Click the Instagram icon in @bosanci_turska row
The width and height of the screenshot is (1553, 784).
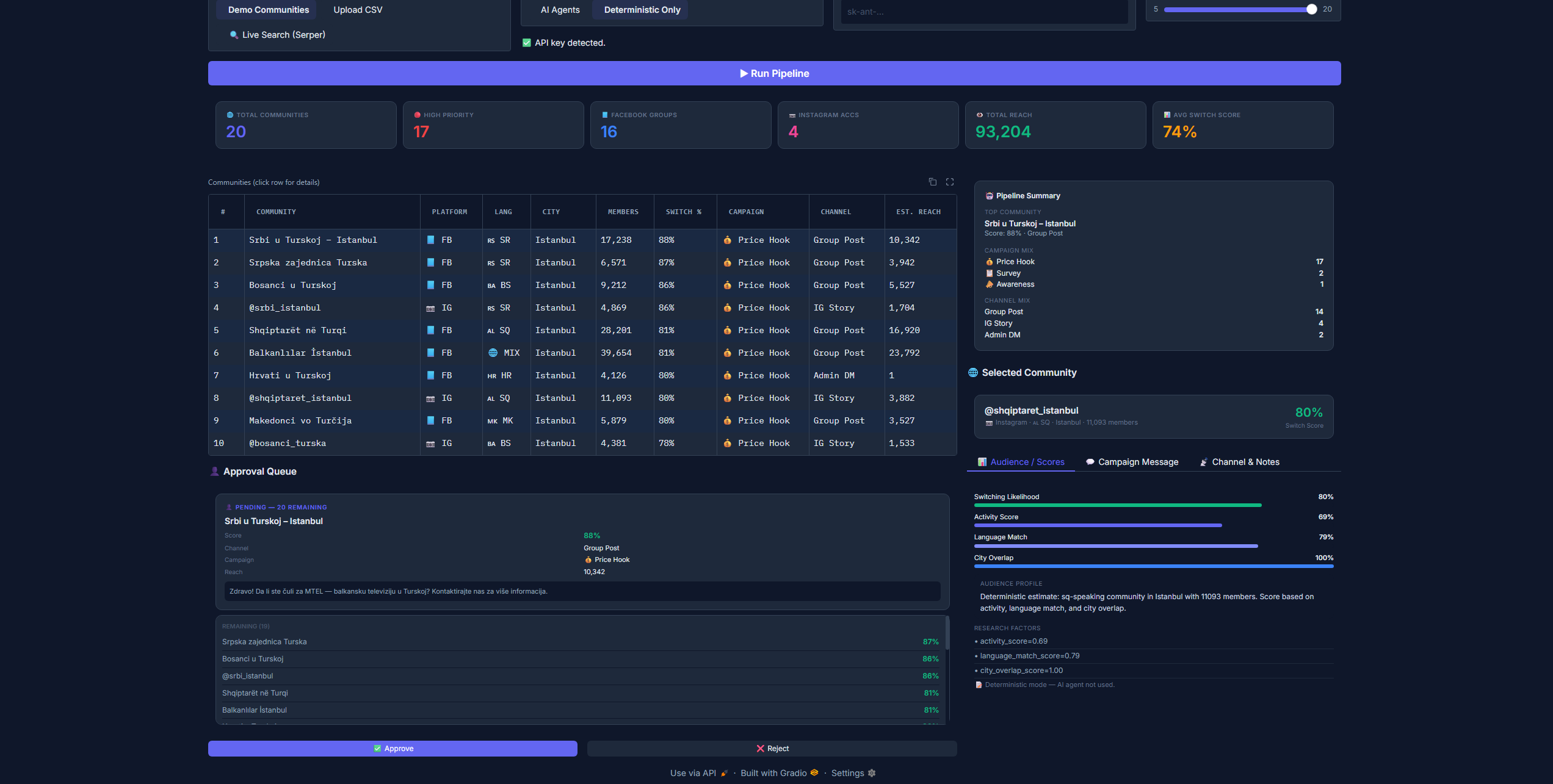430,444
